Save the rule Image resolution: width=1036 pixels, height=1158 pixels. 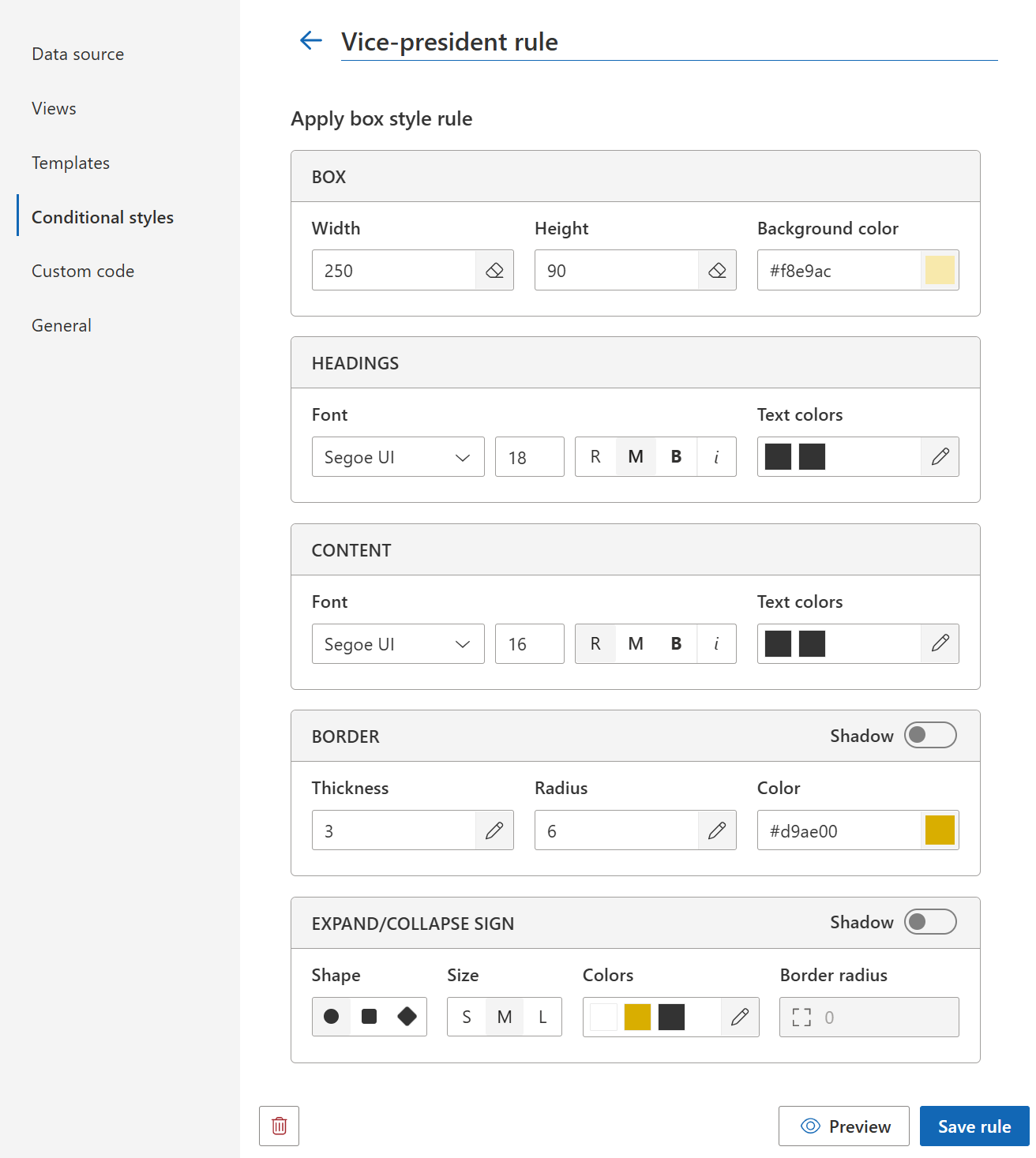974,1126
